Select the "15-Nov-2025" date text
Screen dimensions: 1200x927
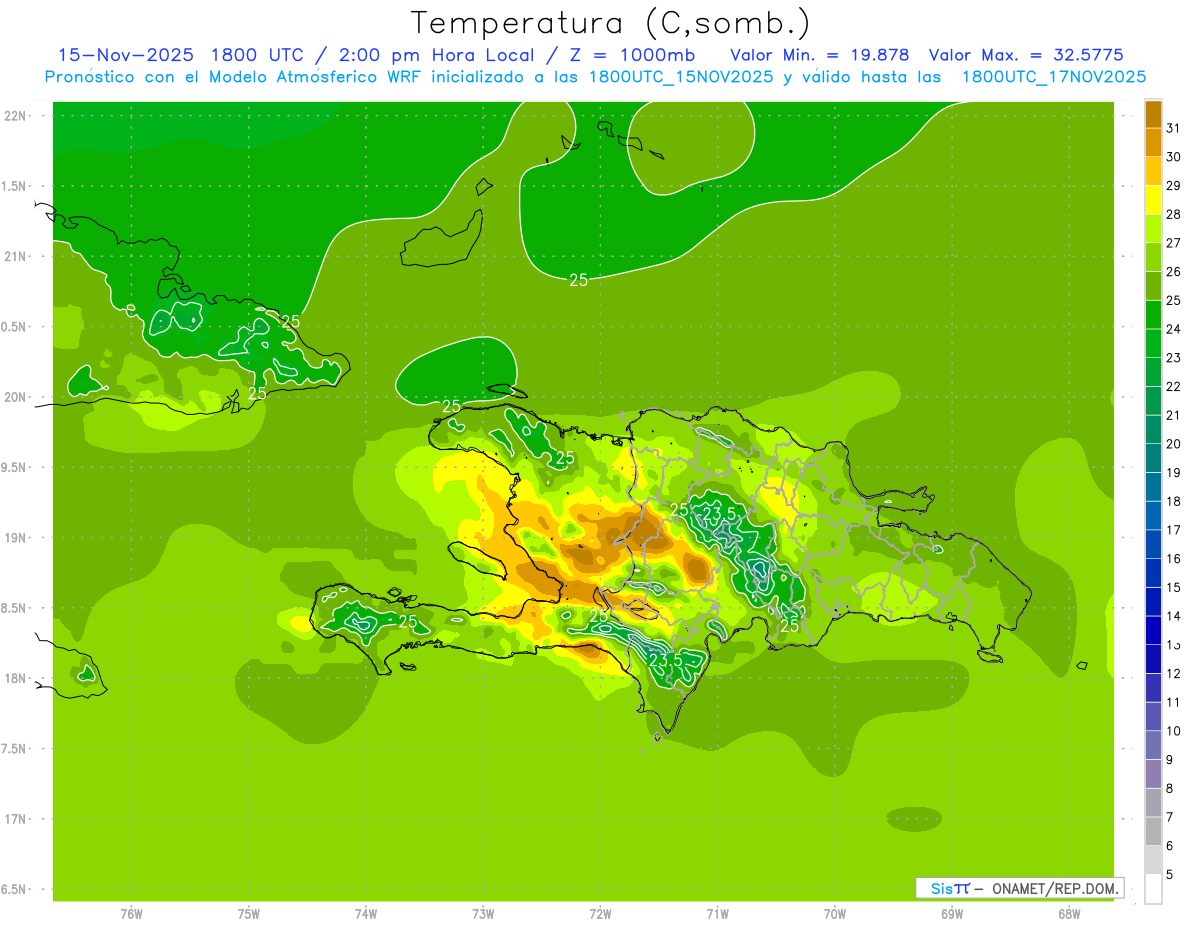tap(125, 55)
